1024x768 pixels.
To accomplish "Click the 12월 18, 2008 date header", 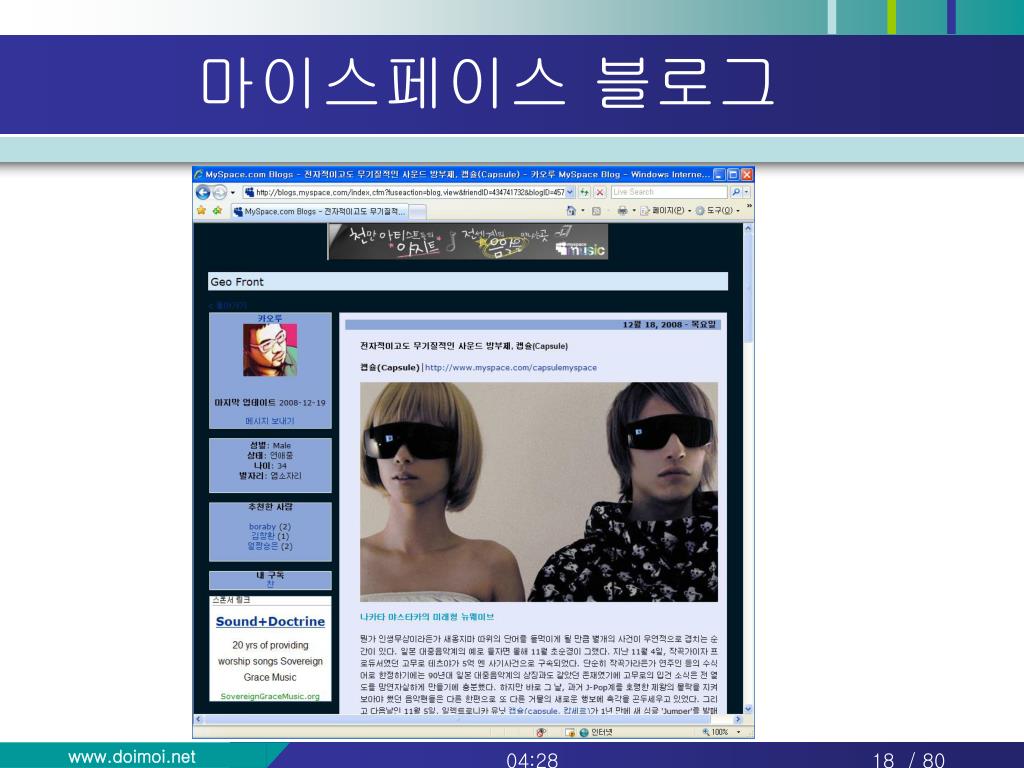I will point(669,325).
